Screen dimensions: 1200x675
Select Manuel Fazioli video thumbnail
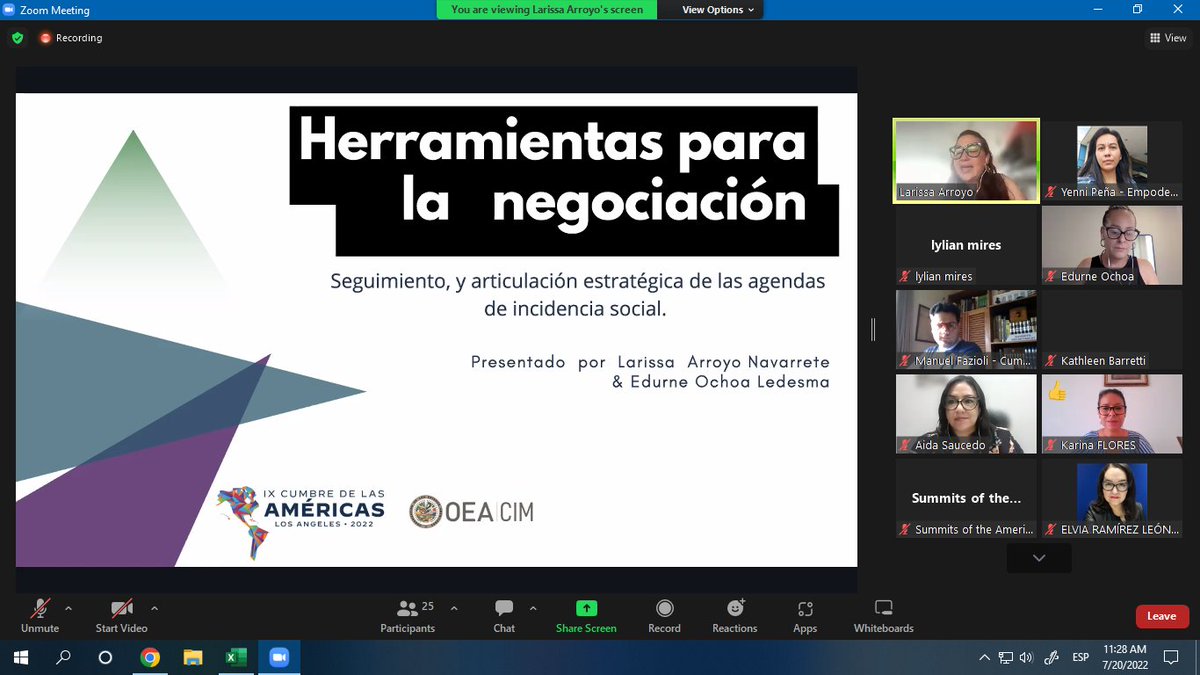pos(966,330)
